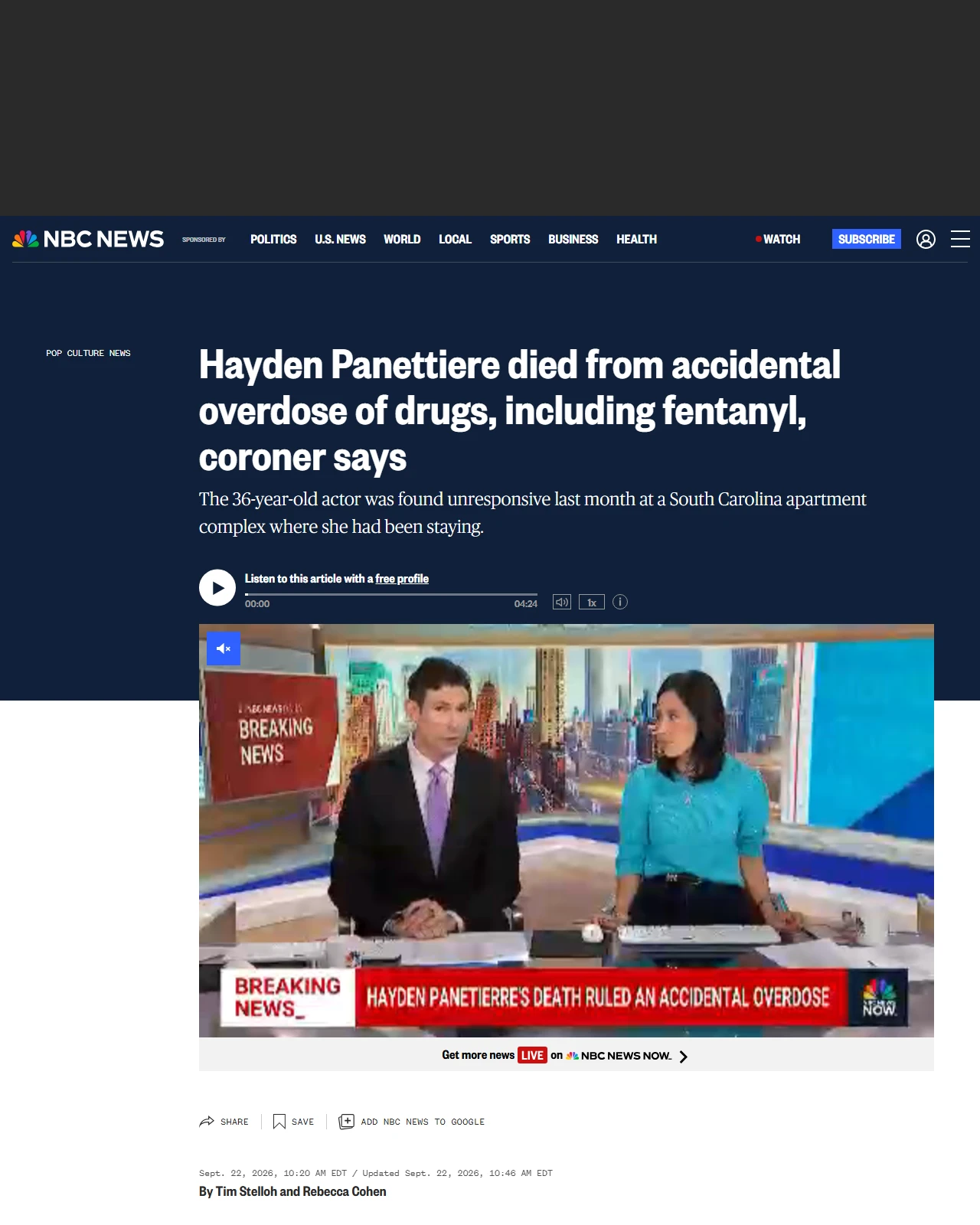Click the Share arrow icon
Screen dimensions: 980x1225
tap(207, 1122)
